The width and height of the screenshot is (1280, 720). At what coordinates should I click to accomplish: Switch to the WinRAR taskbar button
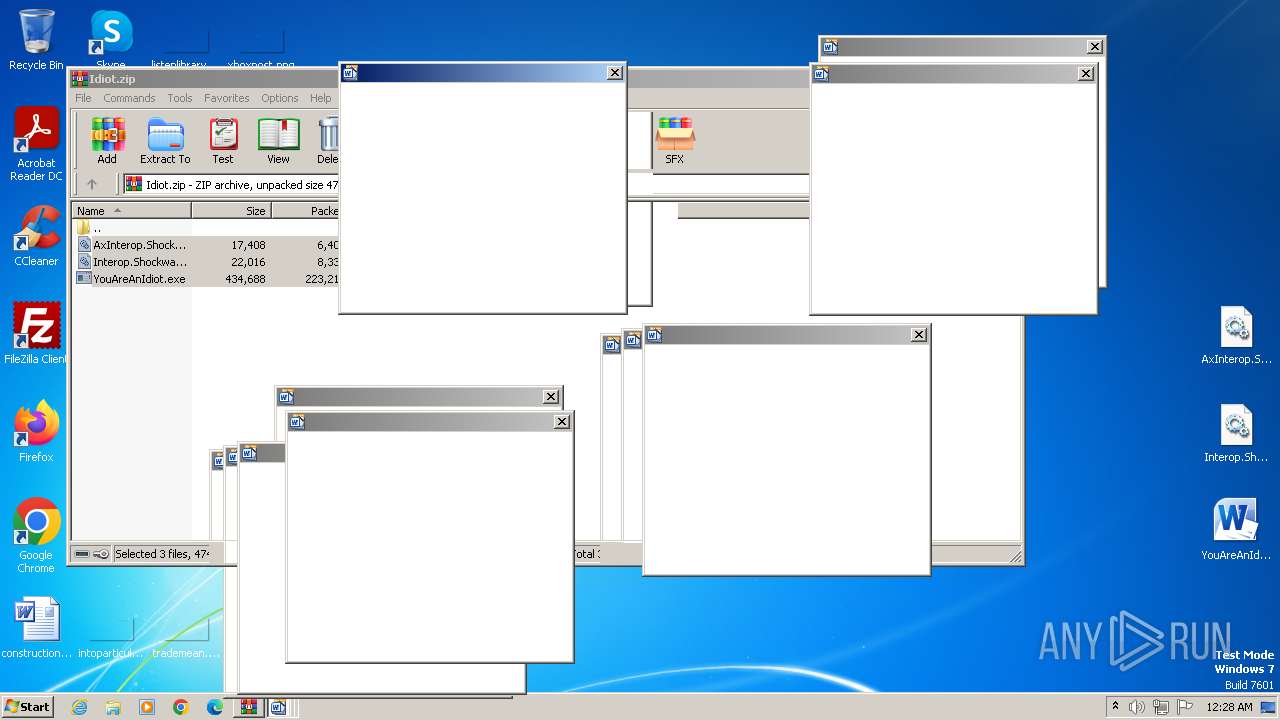[248, 707]
